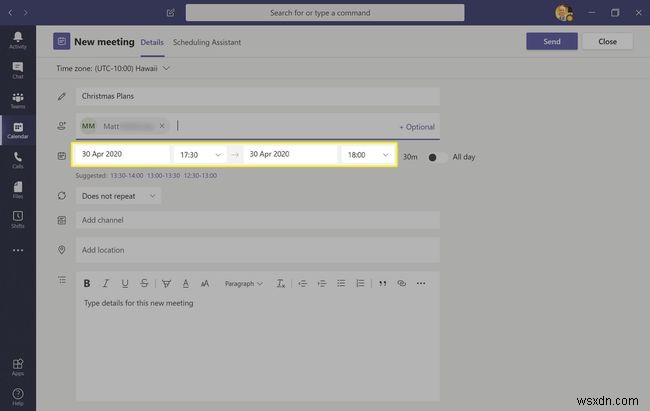Click the end date 30 Apr 2020 field
This screenshot has width=650, height=411.
(x=290, y=154)
